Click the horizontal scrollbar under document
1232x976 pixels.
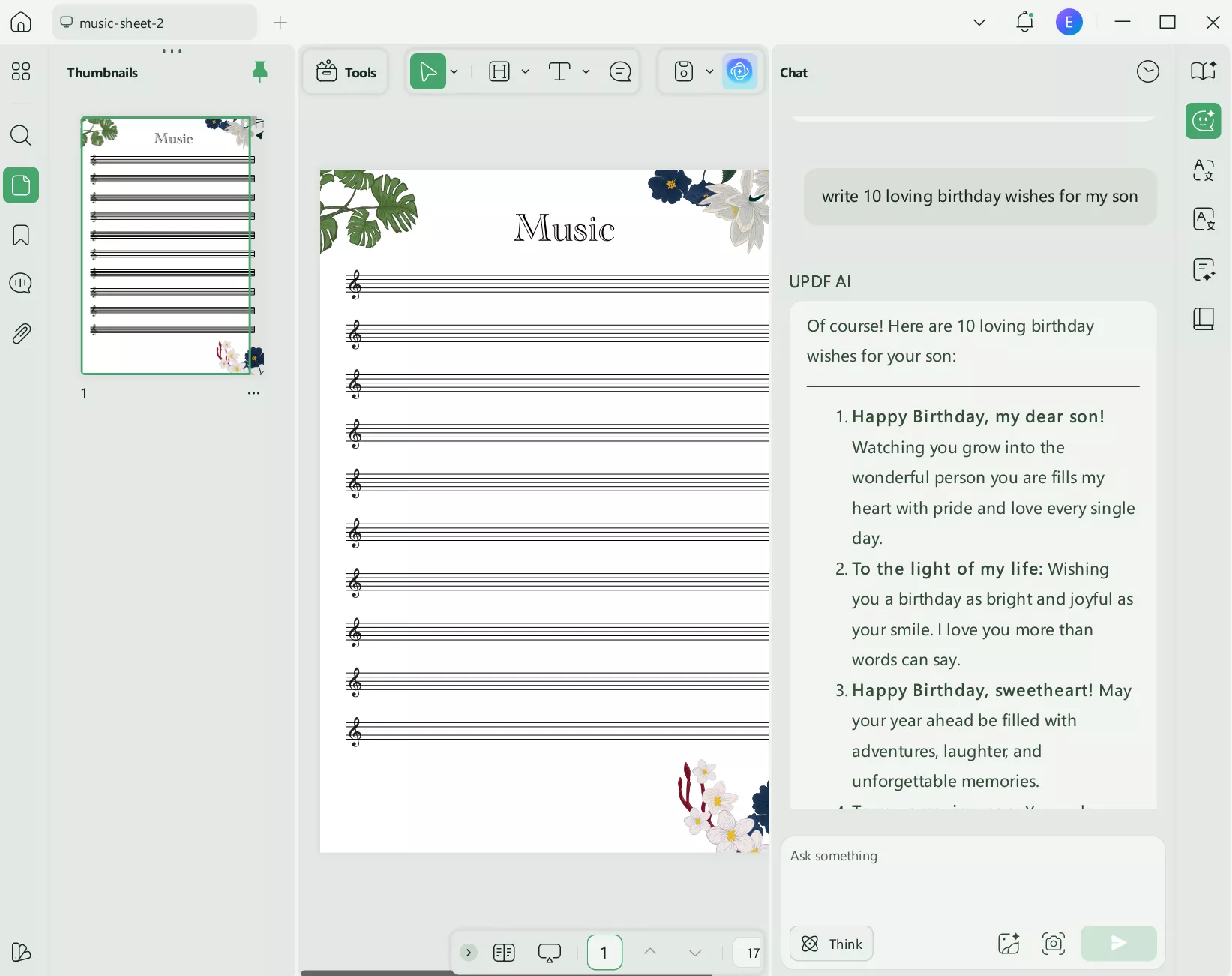[x=507, y=973]
